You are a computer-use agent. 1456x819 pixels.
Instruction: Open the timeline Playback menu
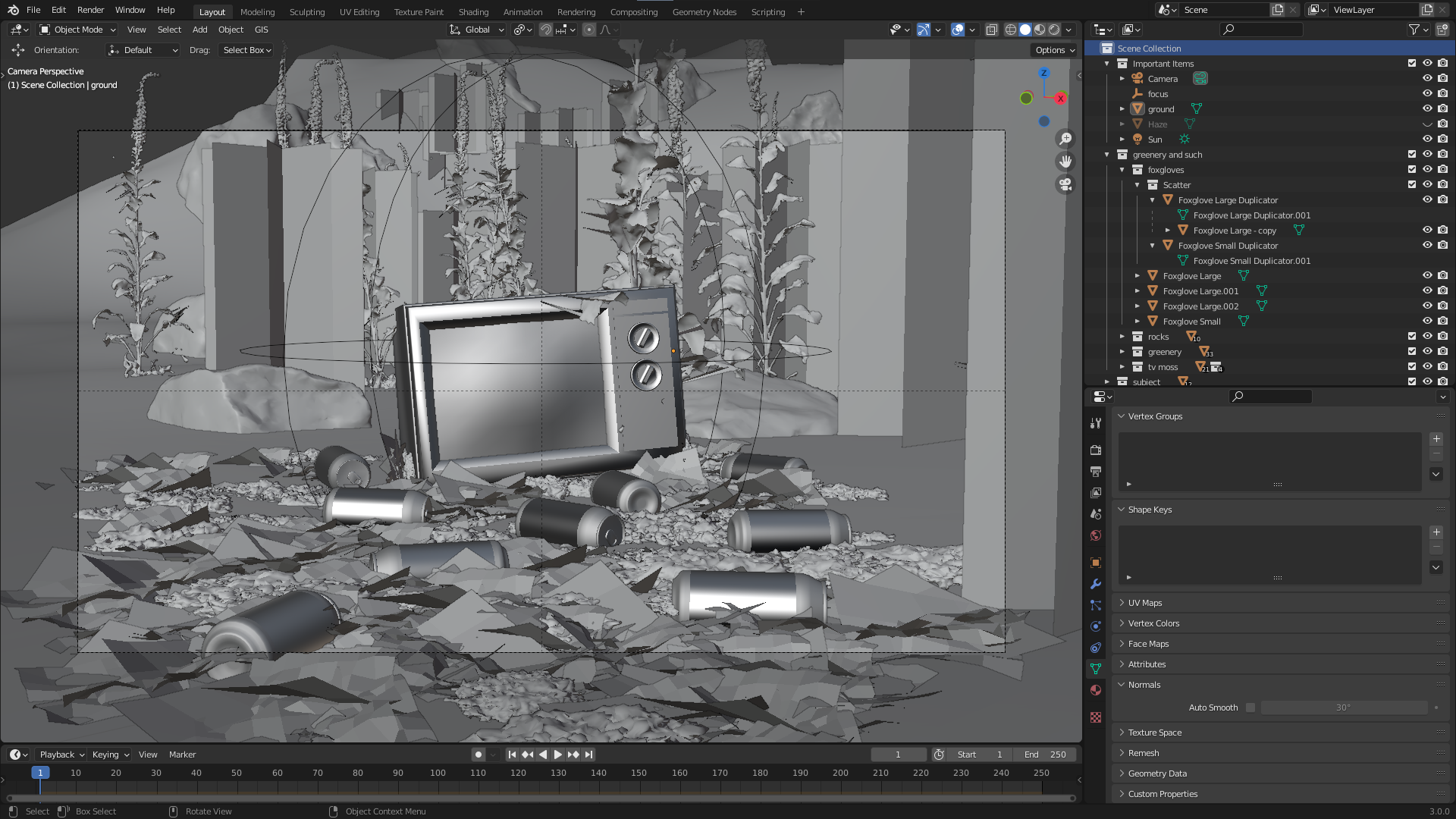pyautogui.click(x=61, y=755)
